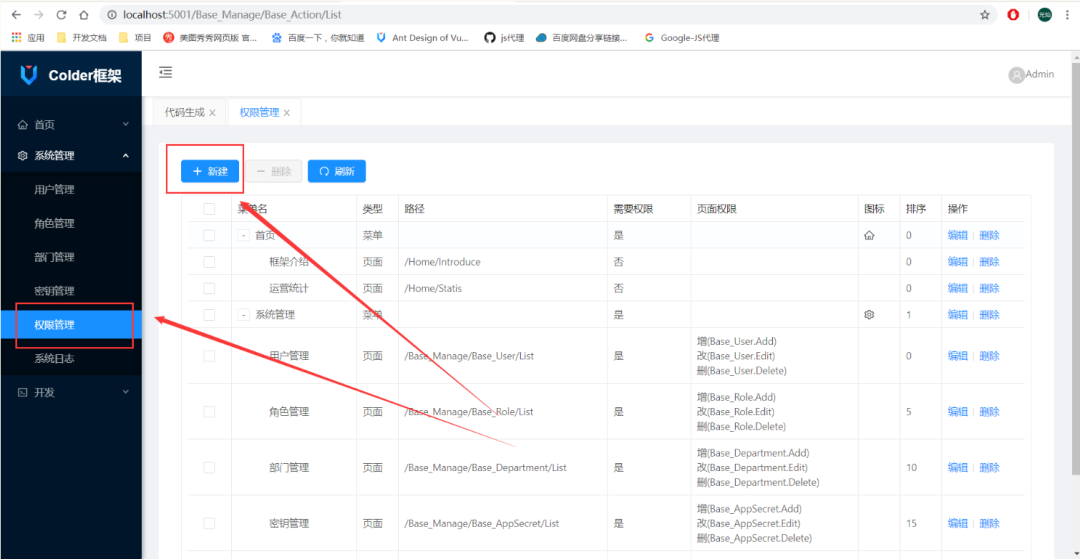Open 密钥管理 in the sidebar
1080x559 pixels.
pyautogui.click(x=71, y=291)
